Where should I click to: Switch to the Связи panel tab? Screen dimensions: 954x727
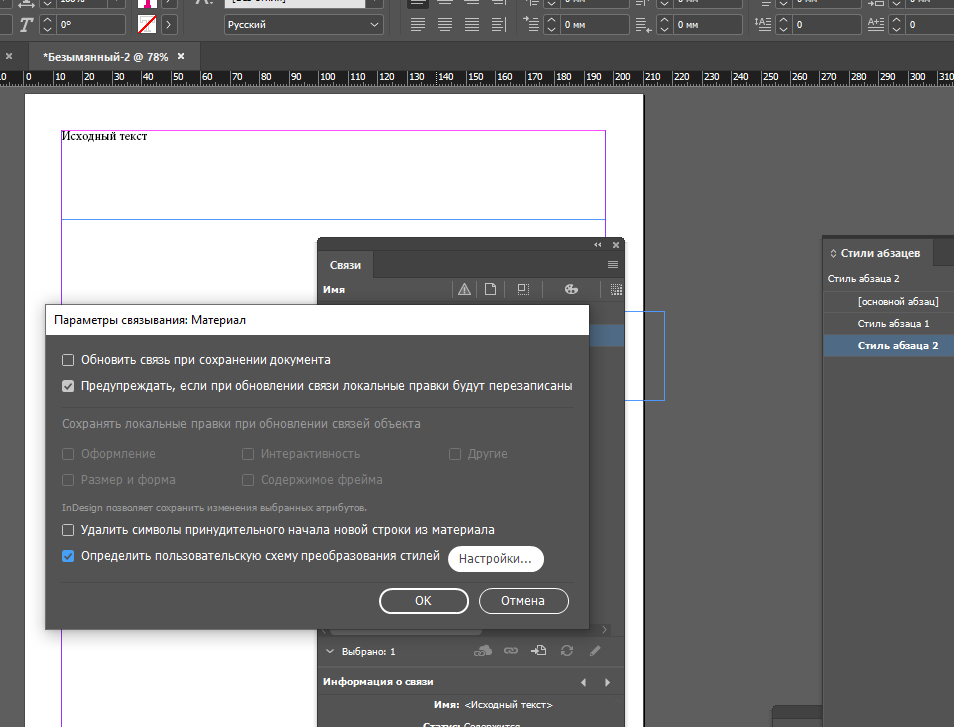point(346,265)
